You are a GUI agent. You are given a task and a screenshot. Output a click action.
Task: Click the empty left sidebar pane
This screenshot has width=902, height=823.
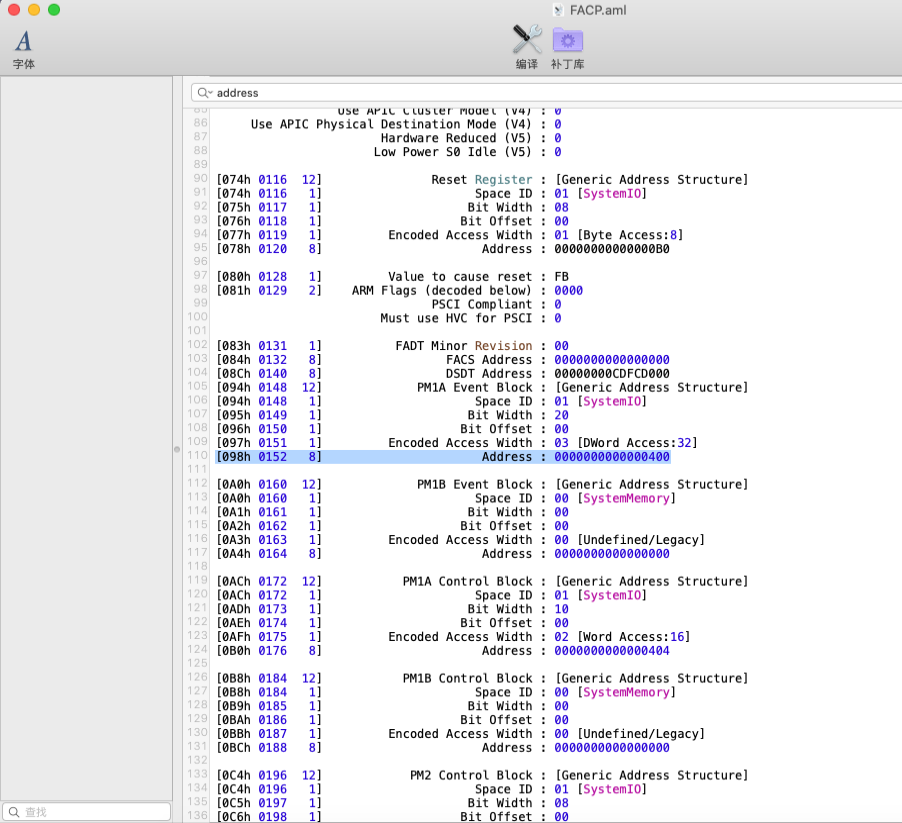point(86,400)
